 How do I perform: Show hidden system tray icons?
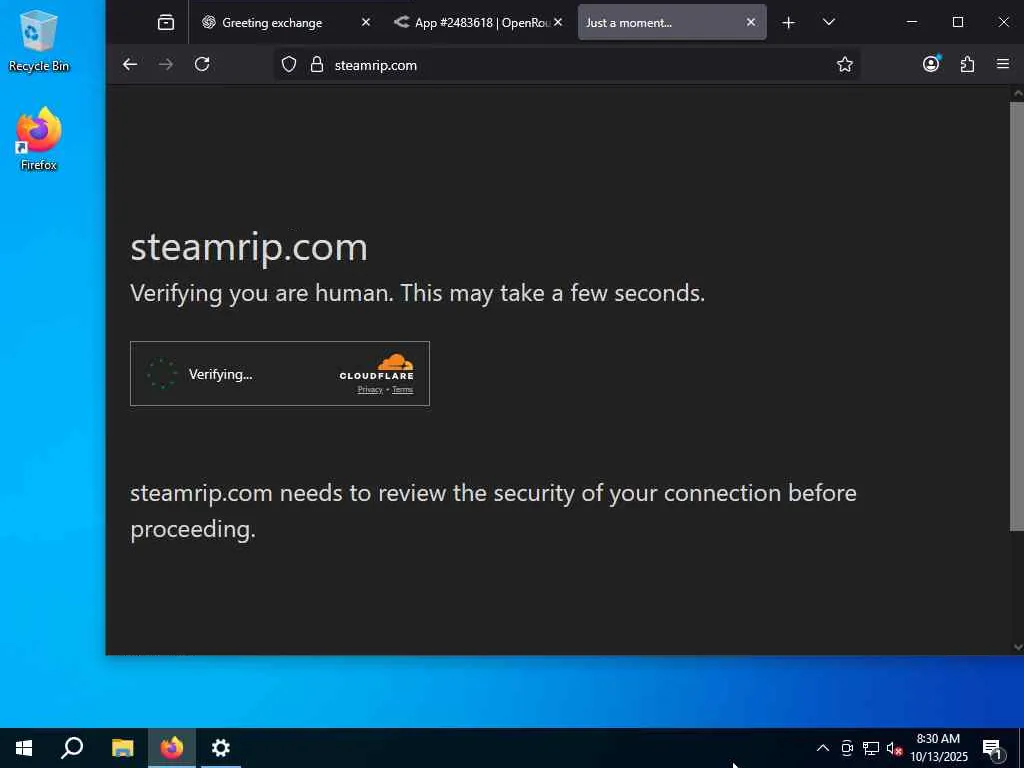[x=823, y=748]
